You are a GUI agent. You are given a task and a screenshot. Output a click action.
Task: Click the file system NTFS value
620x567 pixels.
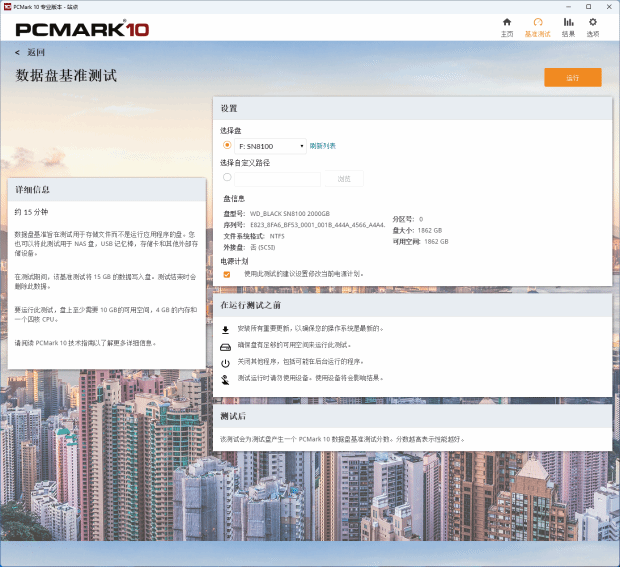coord(277,236)
